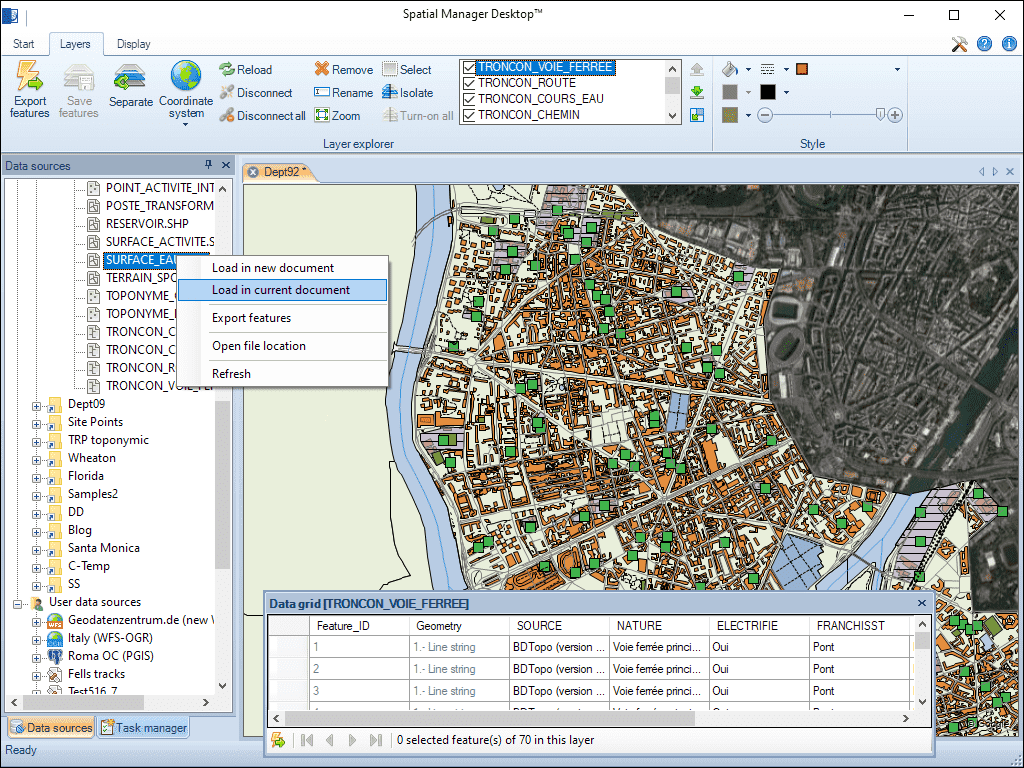This screenshot has height=768, width=1024.
Task: Click the fill paint bucket style icon
Action: (730, 69)
